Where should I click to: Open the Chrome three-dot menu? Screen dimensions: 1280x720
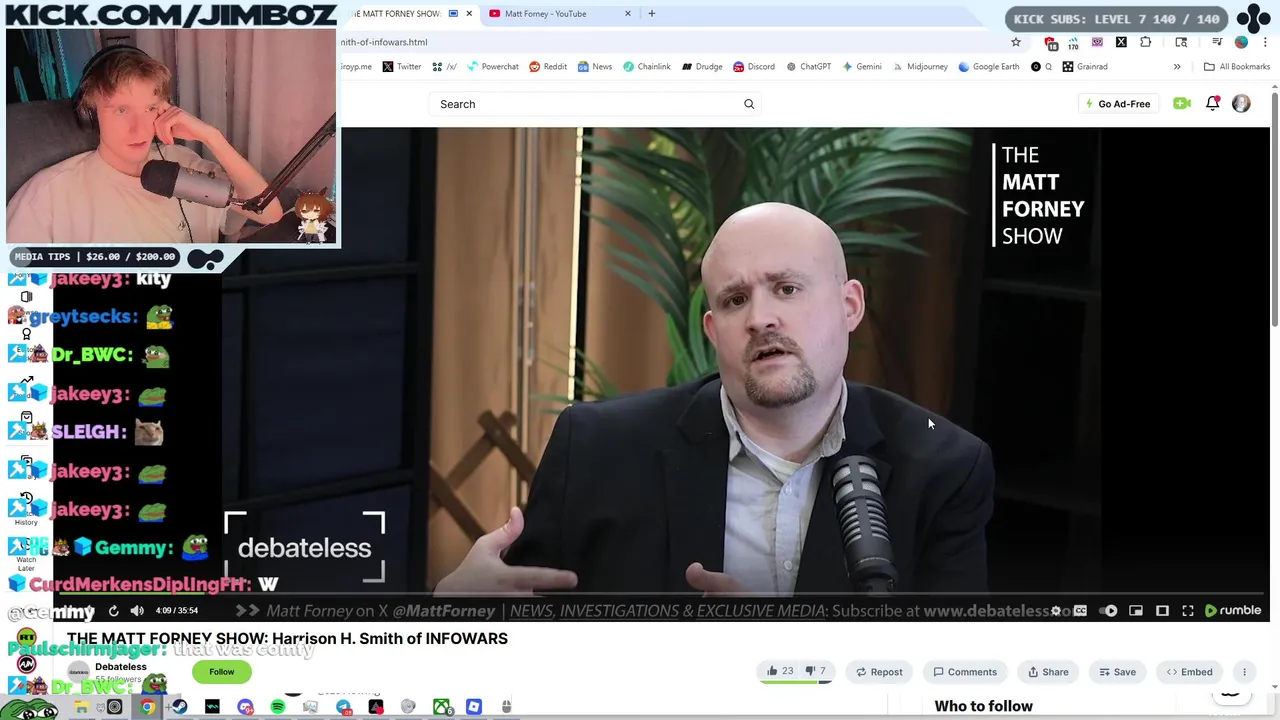[x=1265, y=42]
